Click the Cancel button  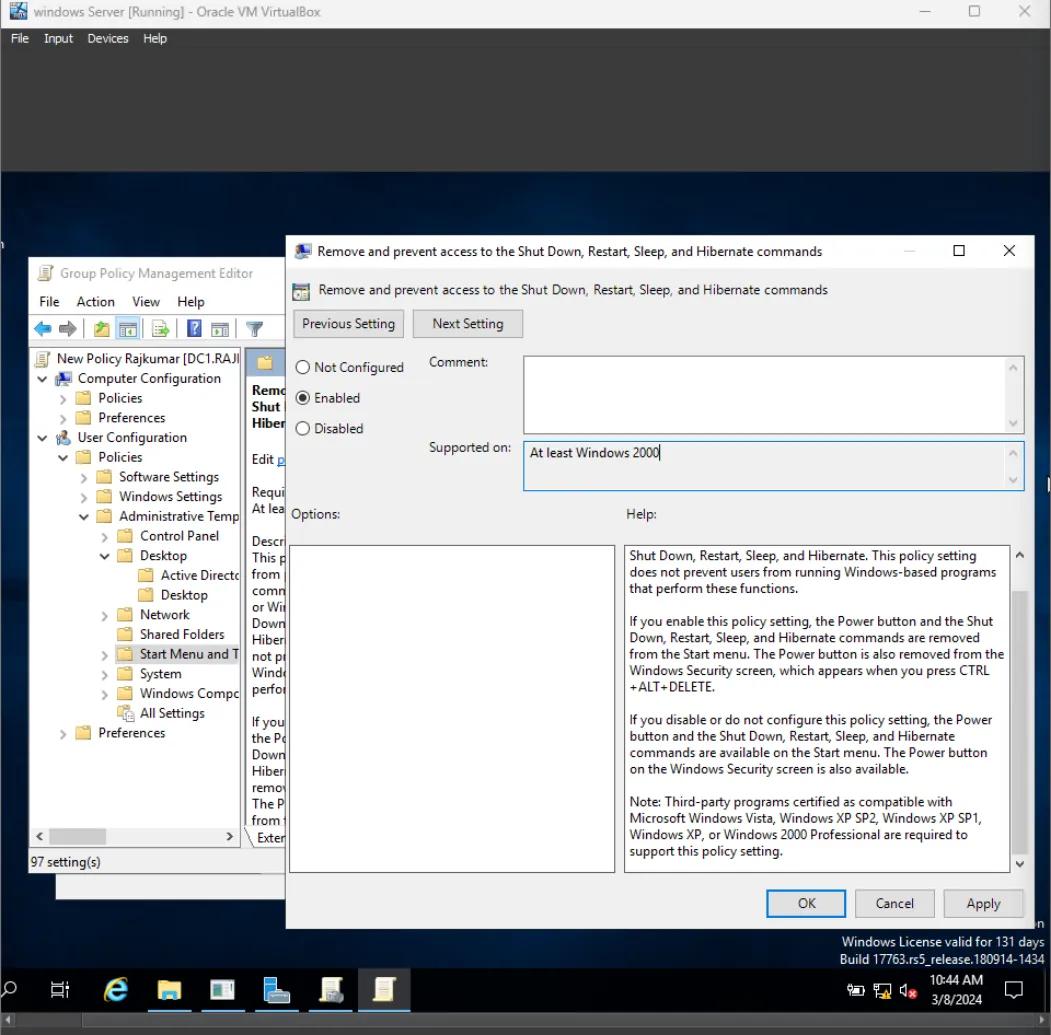[894, 904]
